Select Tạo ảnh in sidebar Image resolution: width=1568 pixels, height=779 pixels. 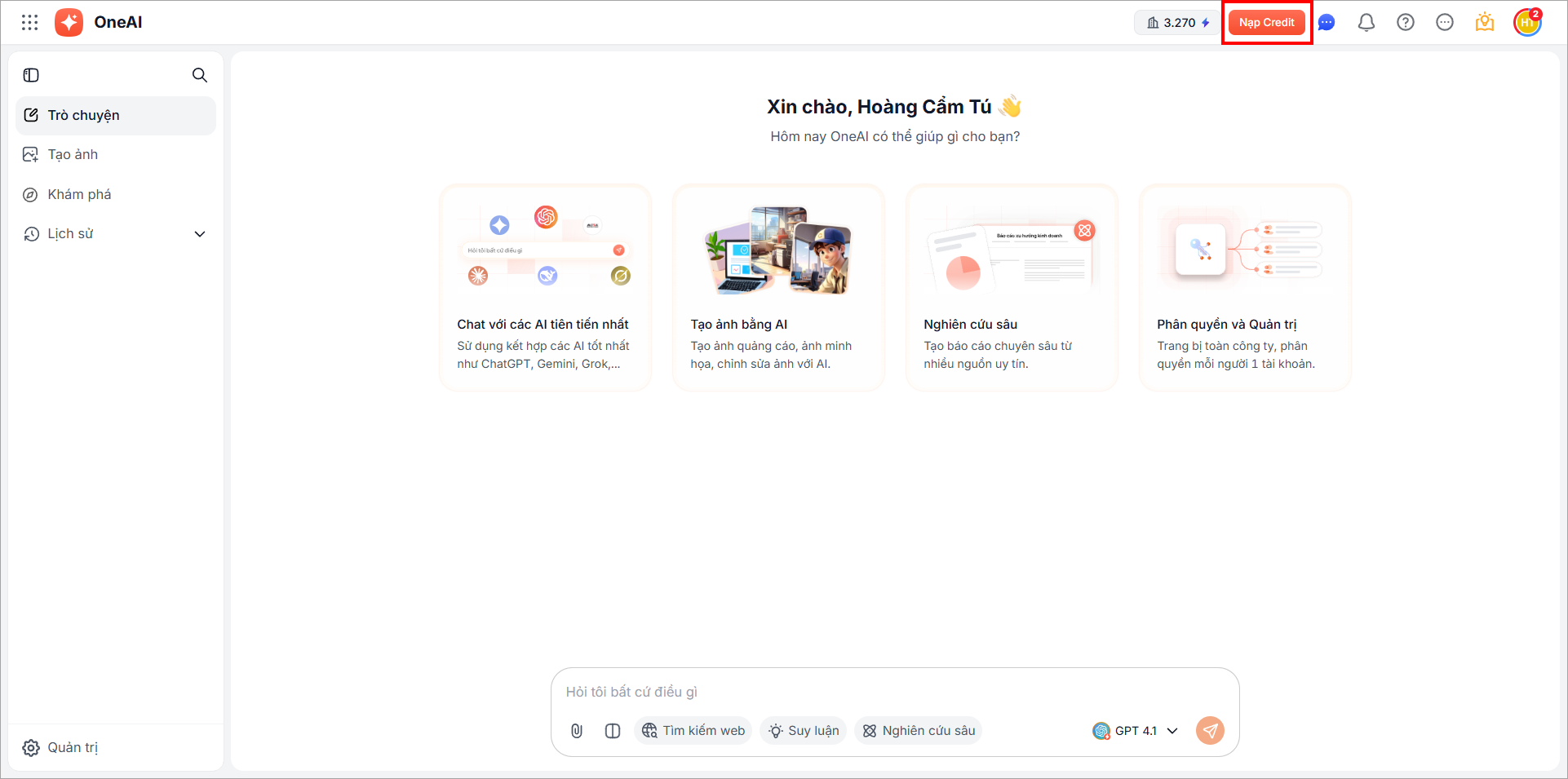coord(116,155)
